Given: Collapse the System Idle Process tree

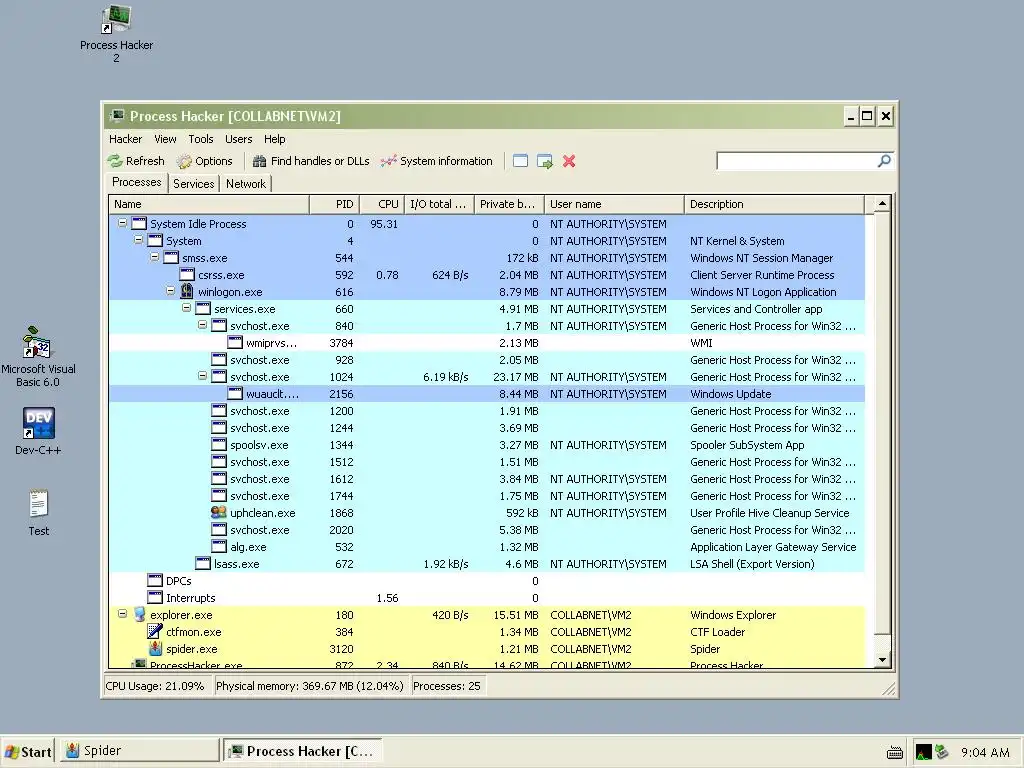Looking at the screenshot, I should pyautogui.click(x=122, y=223).
